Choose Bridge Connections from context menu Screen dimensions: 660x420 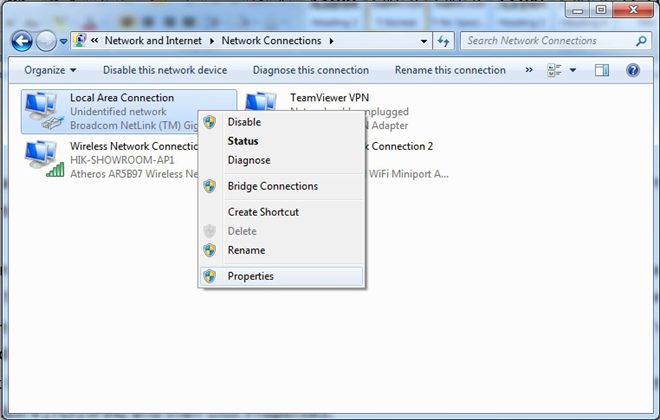click(272, 186)
